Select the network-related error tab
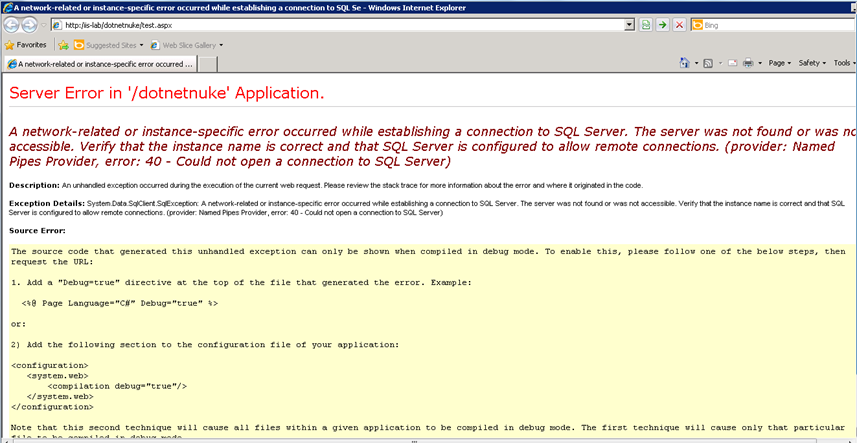857x443 pixels. [x=99, y=64]
